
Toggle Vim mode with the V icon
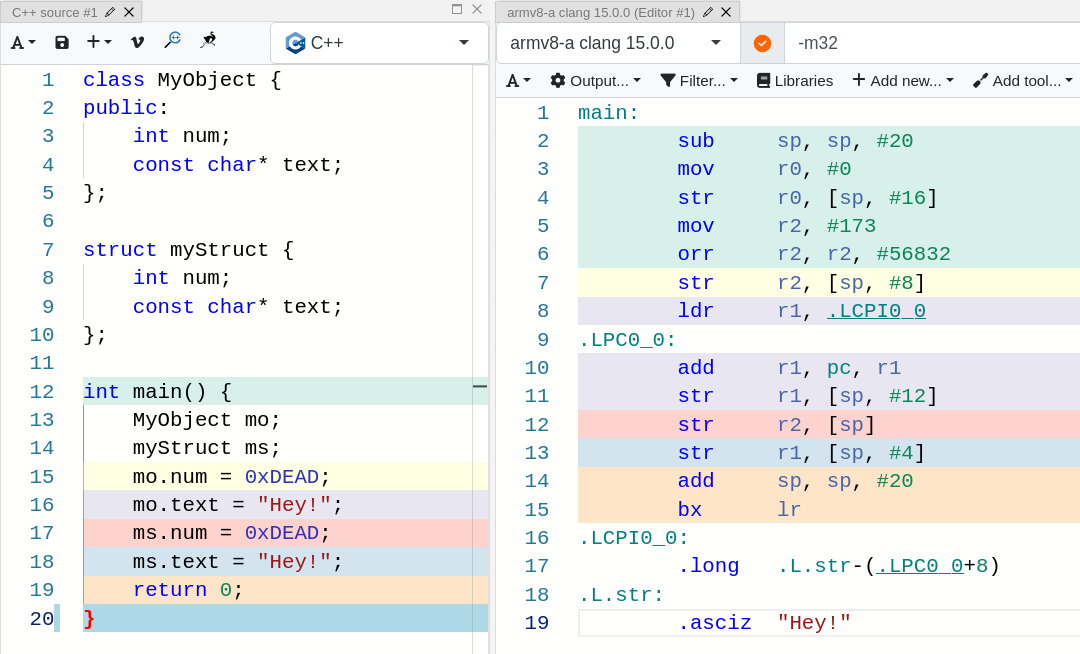point(137,42)
